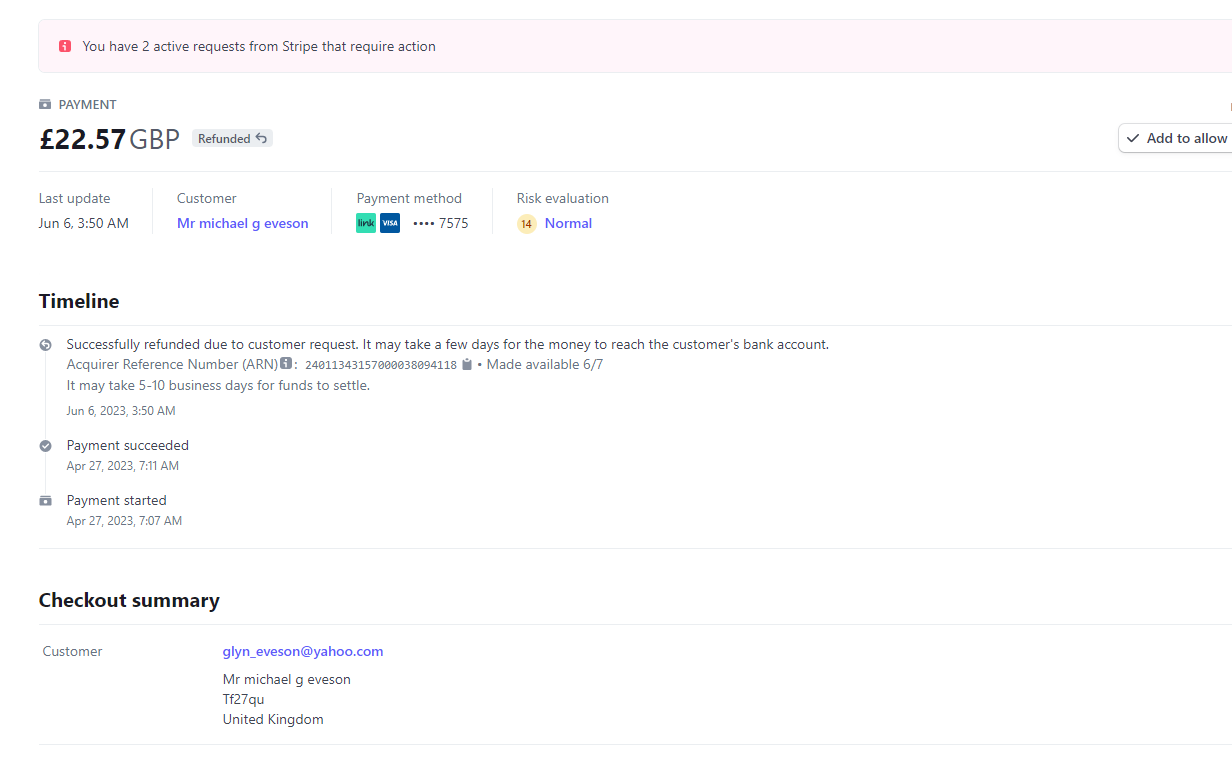Click the Link payment method logo
This screenshot has height=759, width=1232.
(x=366, y=223)
